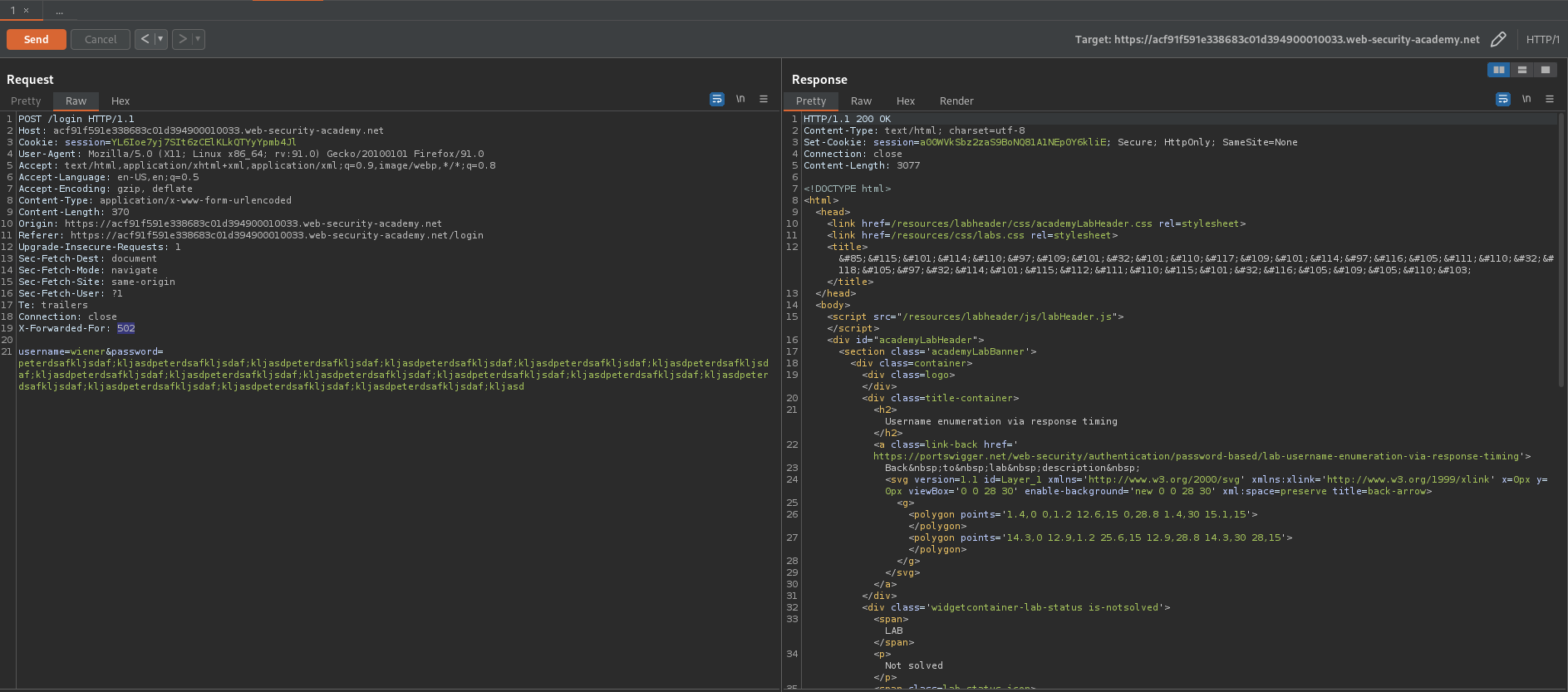
Task: Switch Response view to Hex tab
Action: click(x=906, y=101)
